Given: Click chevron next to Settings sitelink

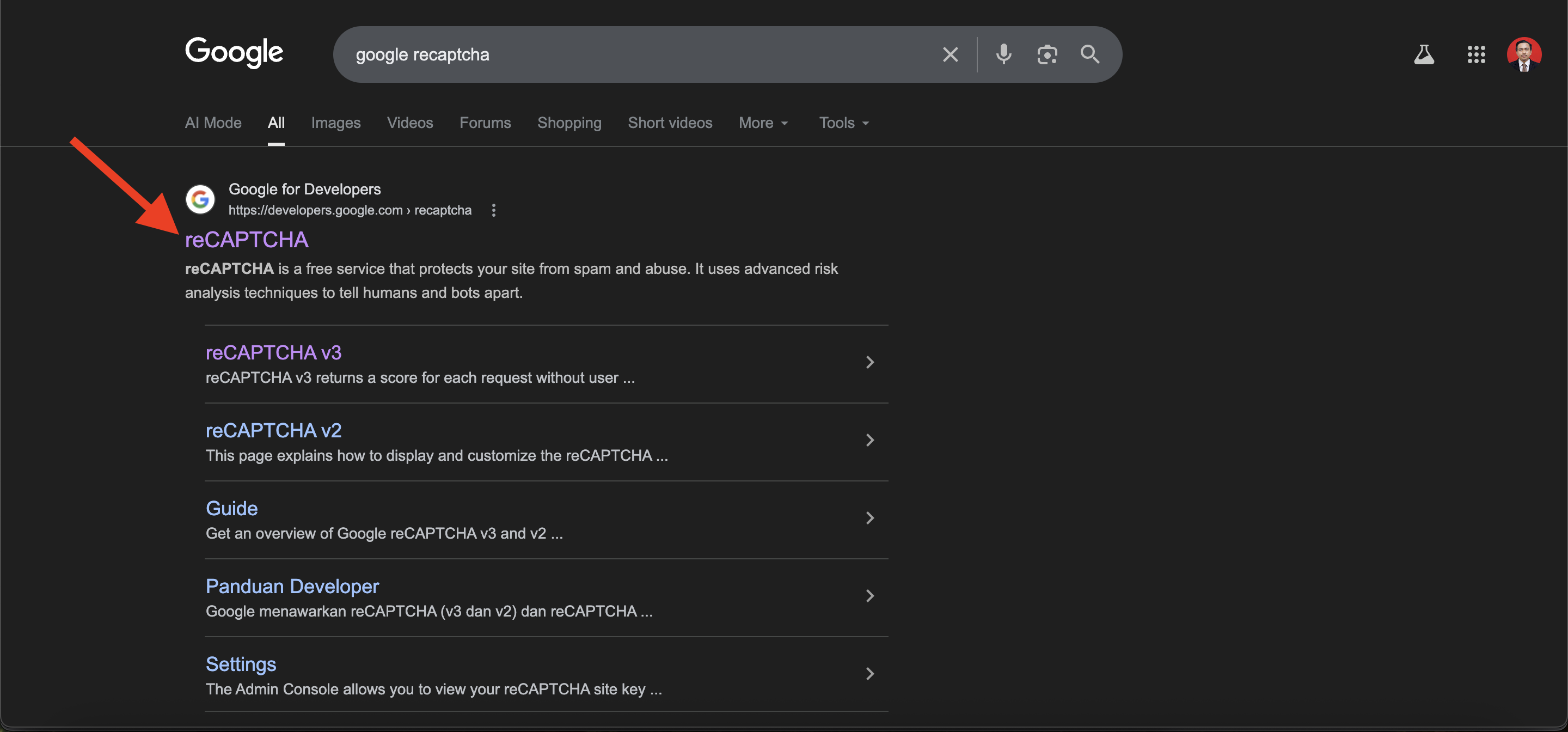Looking at the screenshot, I should point(870,674).
